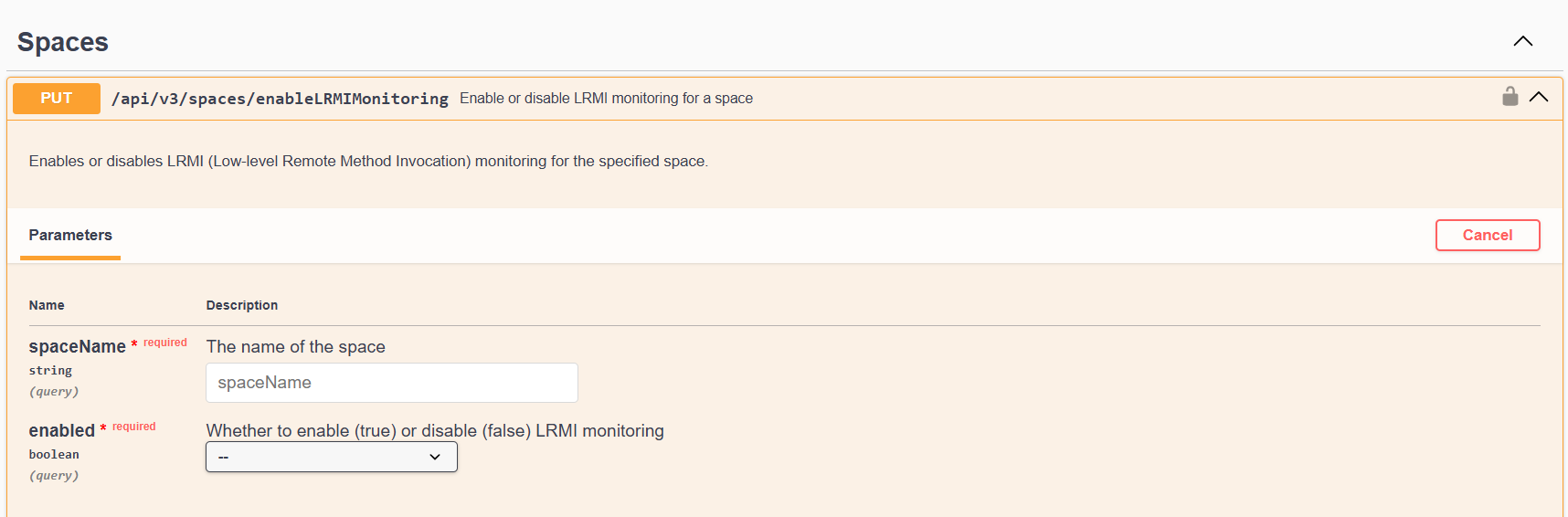
Task: Click 'The name of the space' text
Action: pyautogui.click(x=296, y=347)
